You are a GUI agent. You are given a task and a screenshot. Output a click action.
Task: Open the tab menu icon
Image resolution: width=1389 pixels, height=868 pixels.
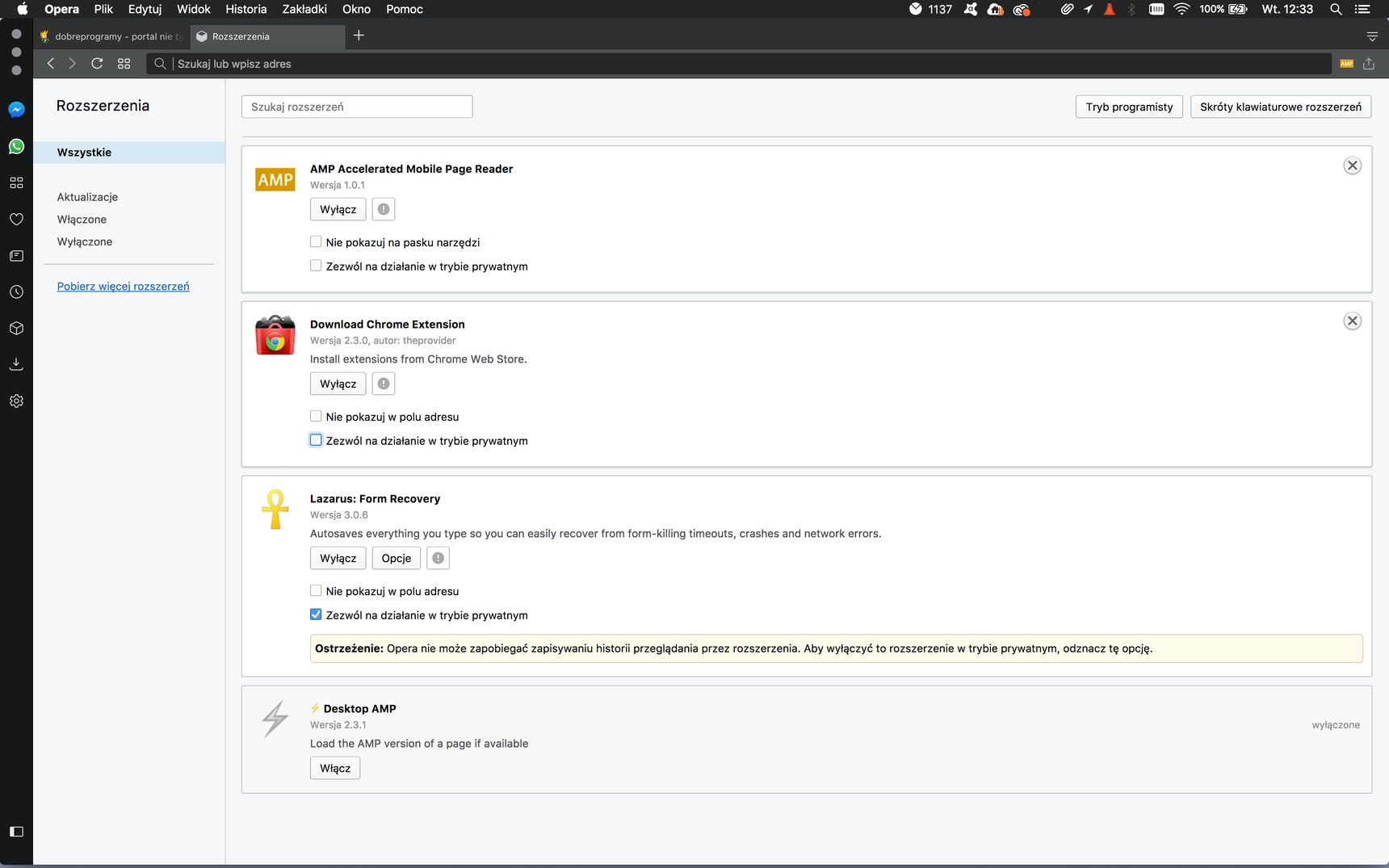pyautogui.click(x=1372, y=36)
